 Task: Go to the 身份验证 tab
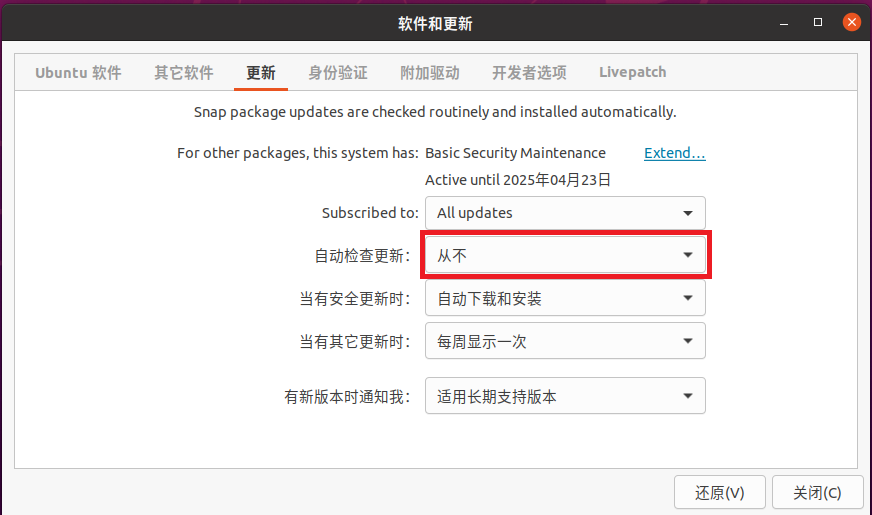click(x=338, y=72)
